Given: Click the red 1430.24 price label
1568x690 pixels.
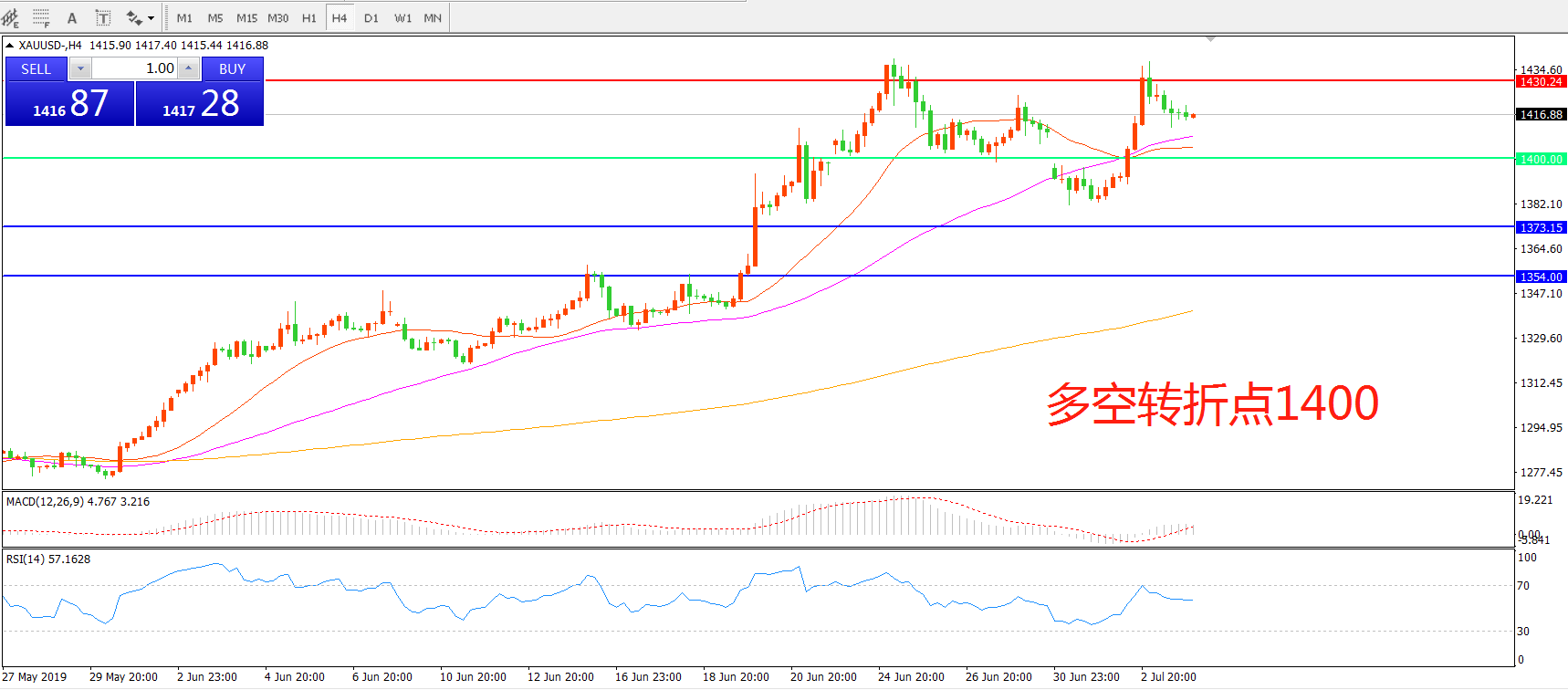Looking at the screenshot, I should pos(1541,81).
